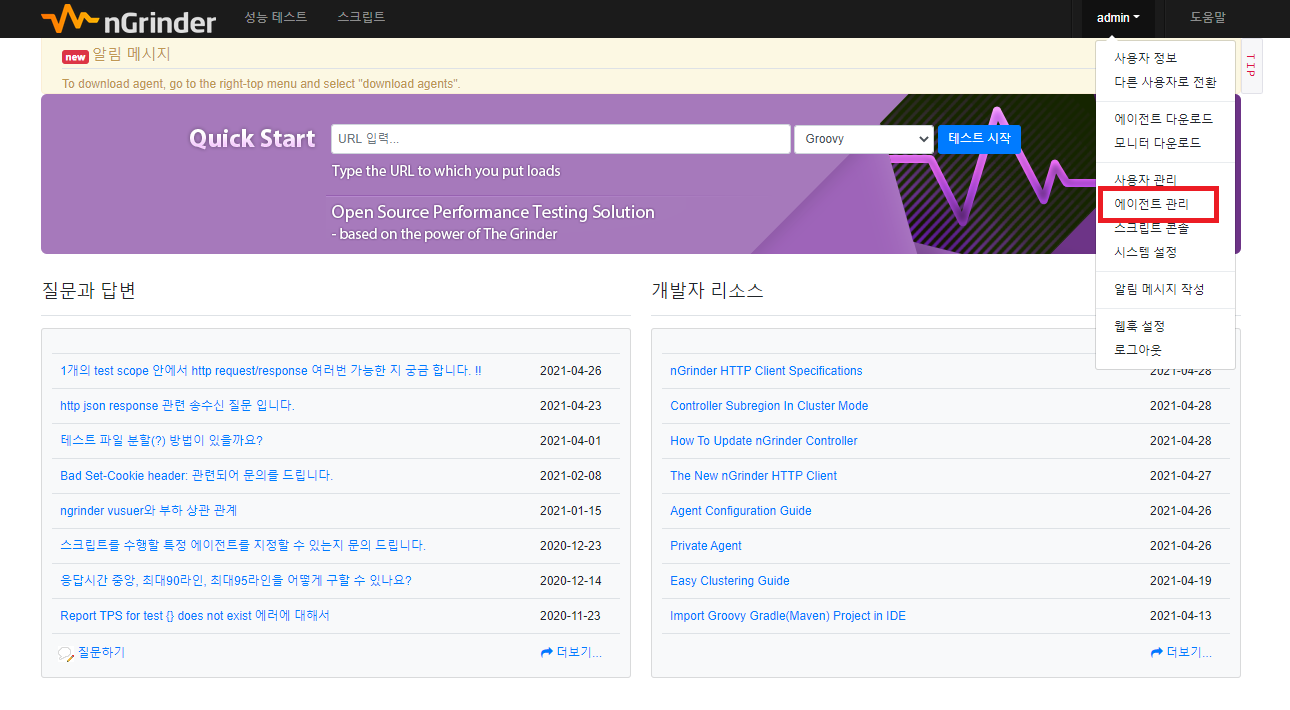The width and height of the screenshot is (1290, 710).
Task: Open 응답시간 중앙, 최대90라인 question
Action: click(236, 581)
